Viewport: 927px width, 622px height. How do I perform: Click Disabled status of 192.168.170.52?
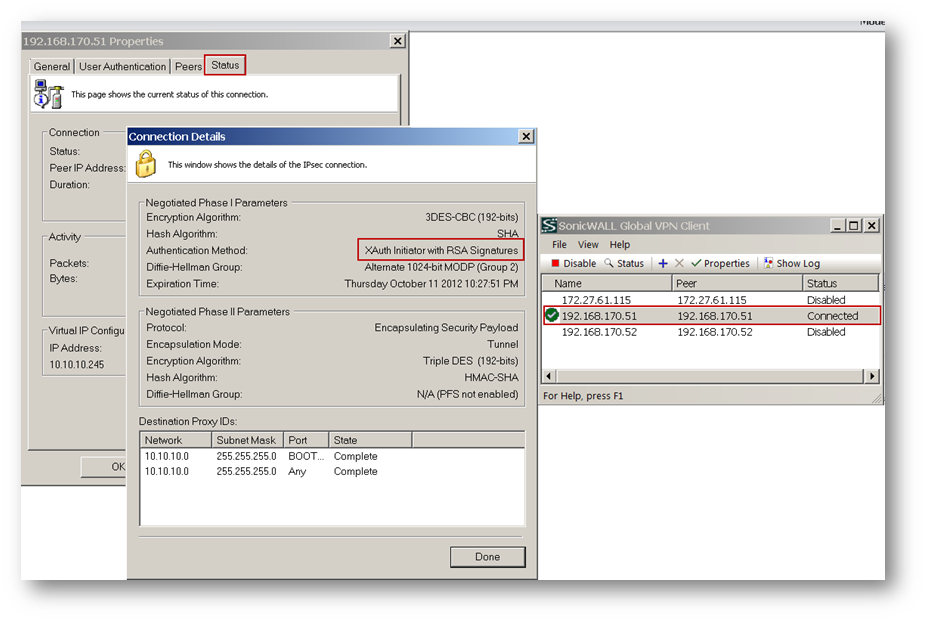(x=826, y=332)
